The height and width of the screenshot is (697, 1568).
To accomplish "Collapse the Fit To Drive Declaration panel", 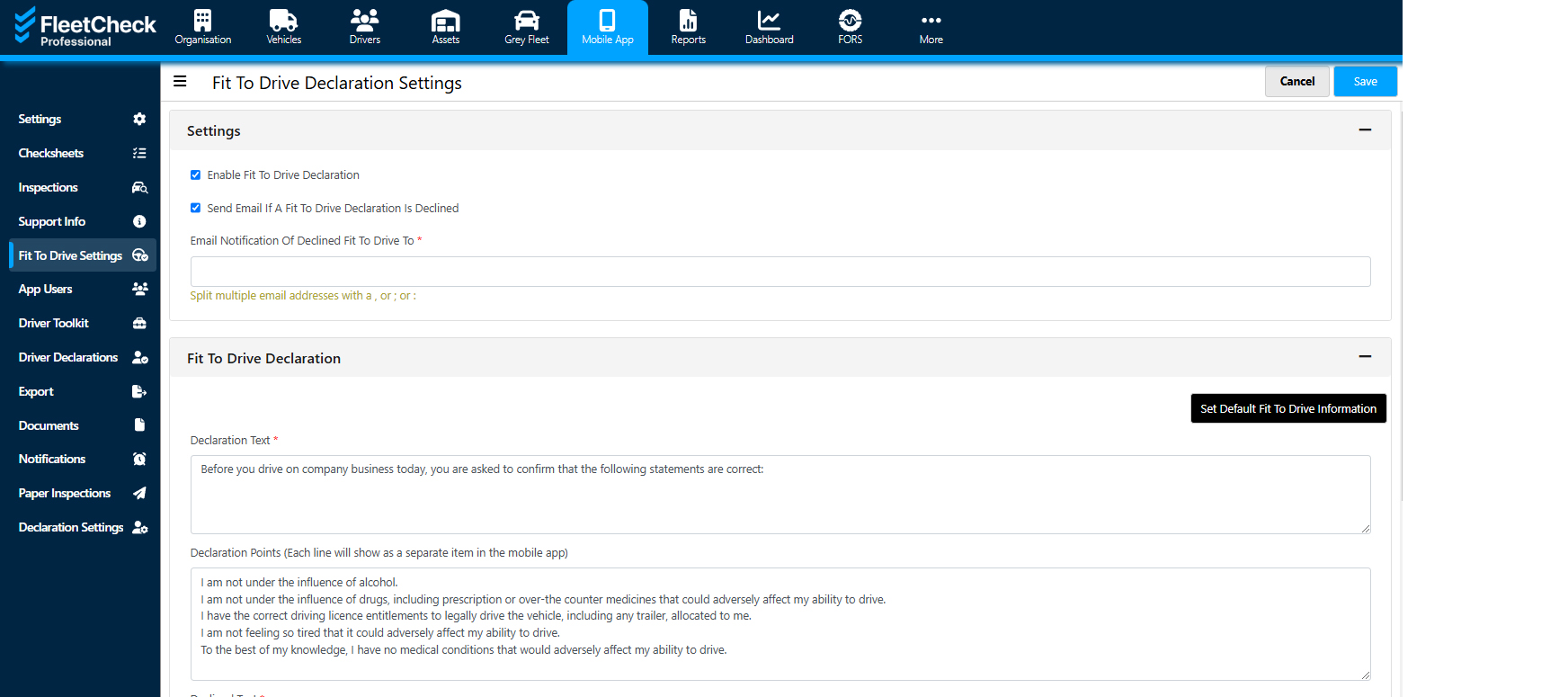I will 1365,357.
